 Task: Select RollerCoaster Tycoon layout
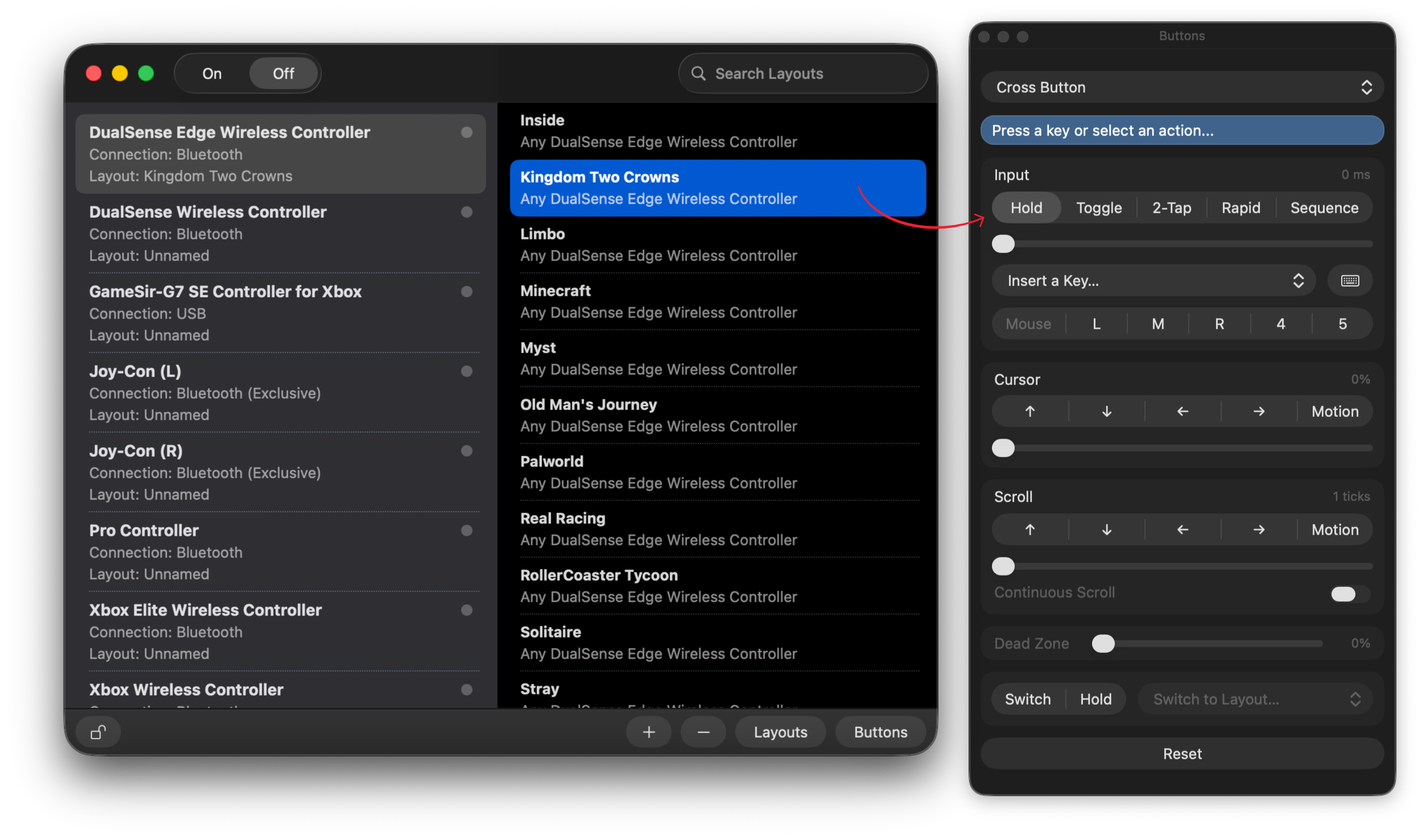[718, 586]
